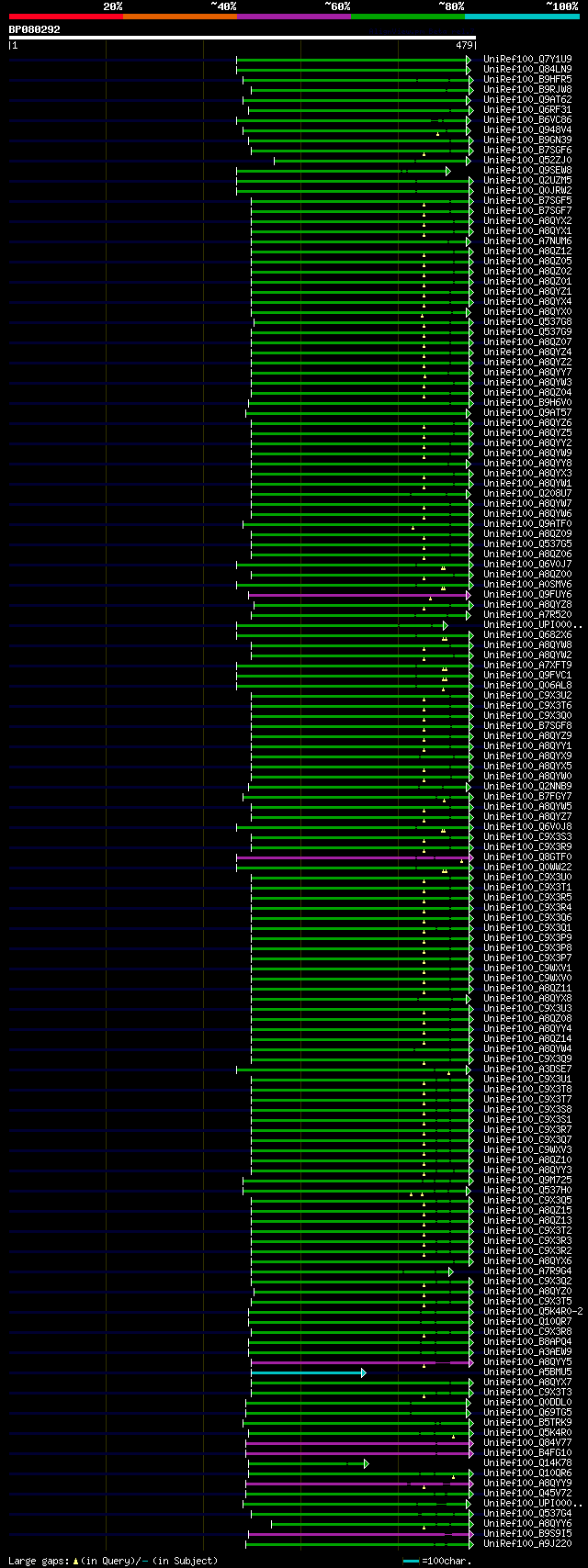Select the UniRef100_Q5K4R0-2 entry
The width and height of the screenshot is (588, 1568).
[x=533, y=1311]
